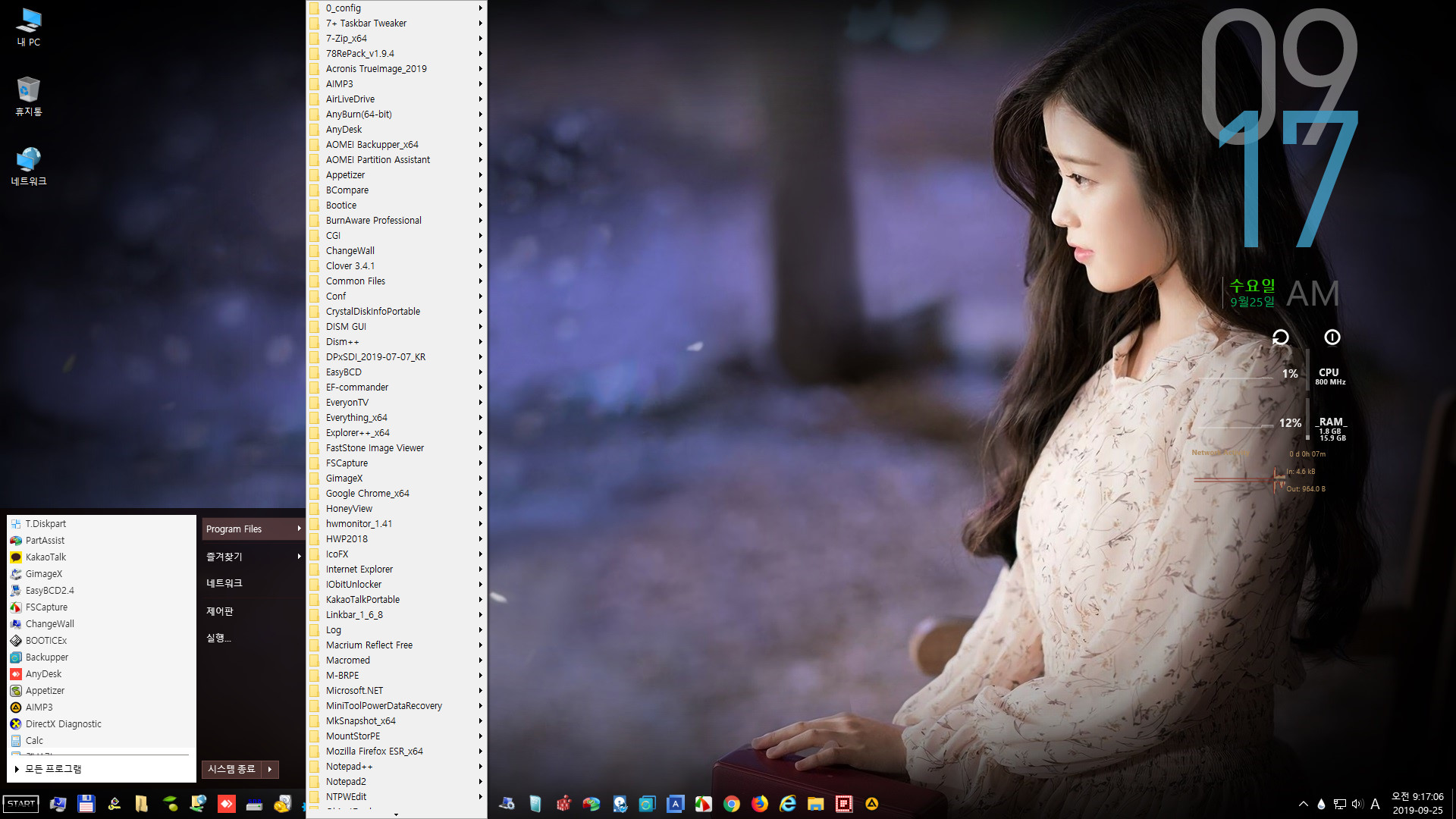Viewport: 1456px width, 819px height.
Task: Open the FastStone Image Viewer folder
Action: (x=397, y=448)
